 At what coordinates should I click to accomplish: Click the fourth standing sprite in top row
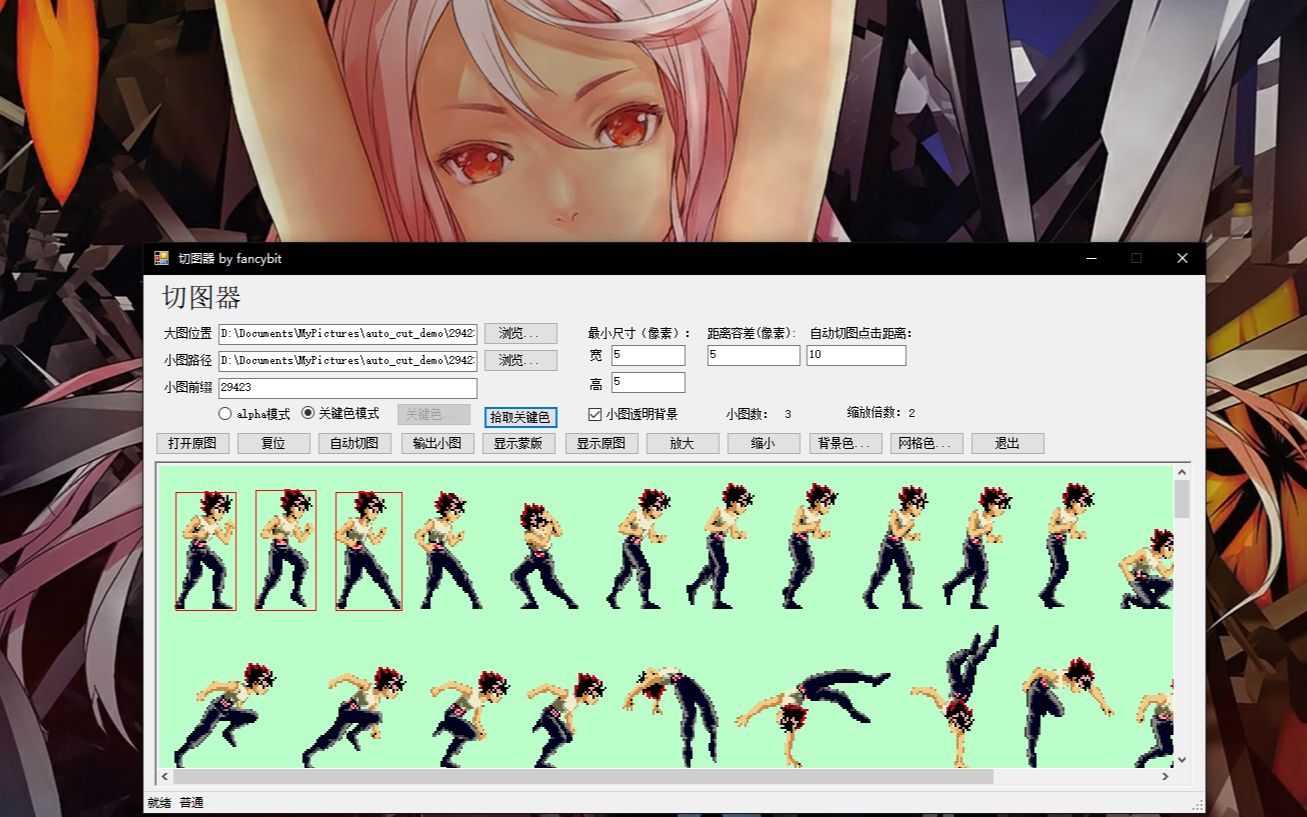tap(447, 550)
